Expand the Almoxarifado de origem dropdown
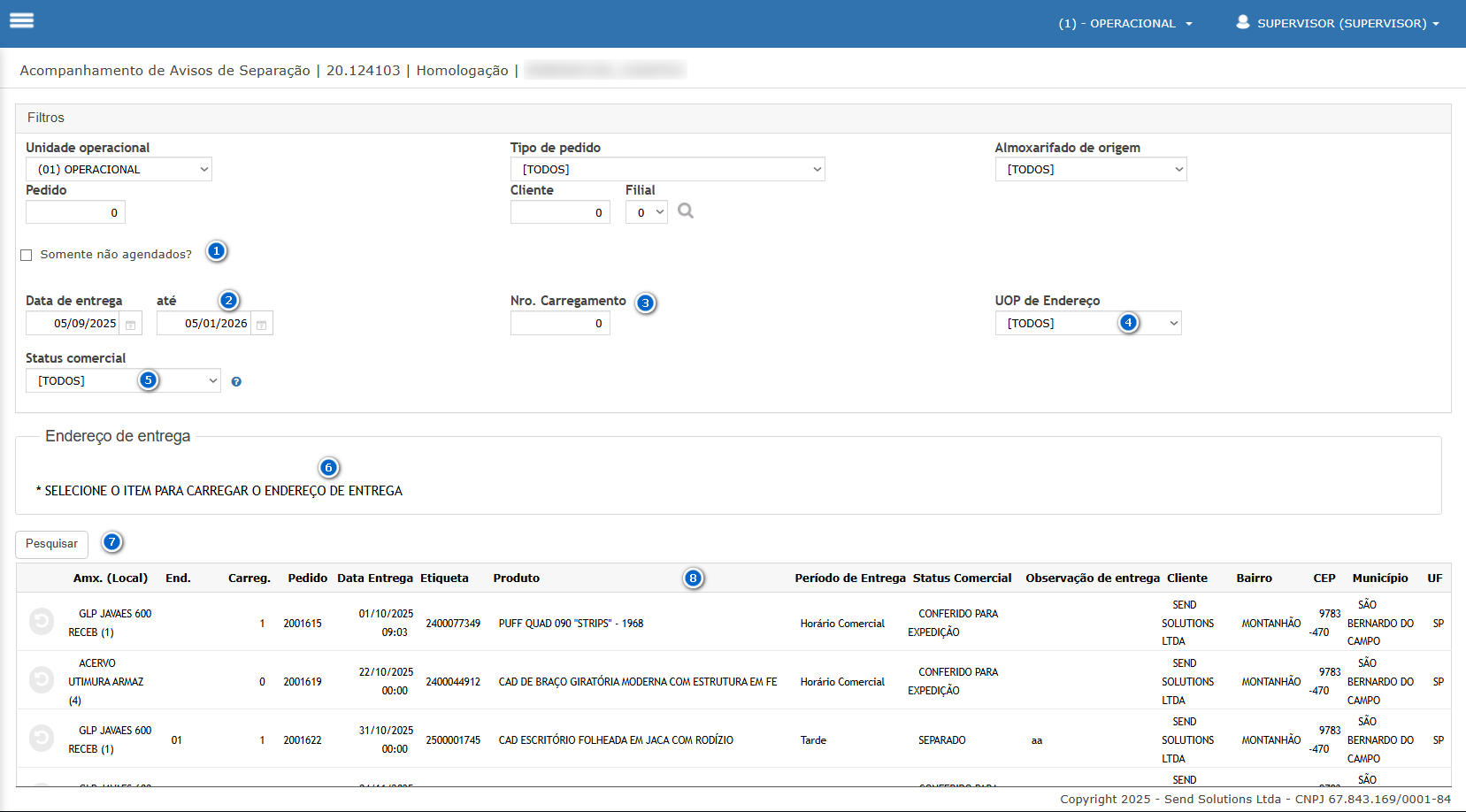 (x=1090, y=170)
